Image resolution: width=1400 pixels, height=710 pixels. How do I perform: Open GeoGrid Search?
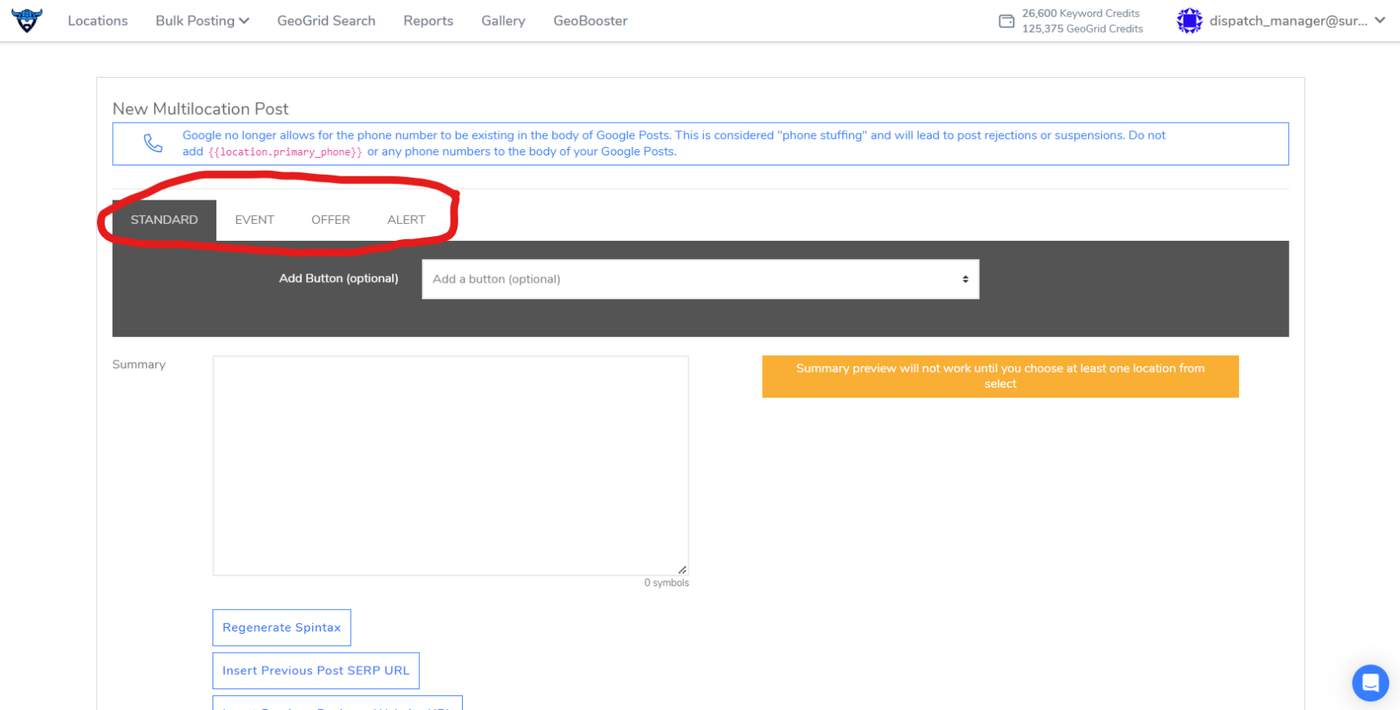[x=326, y=21]
